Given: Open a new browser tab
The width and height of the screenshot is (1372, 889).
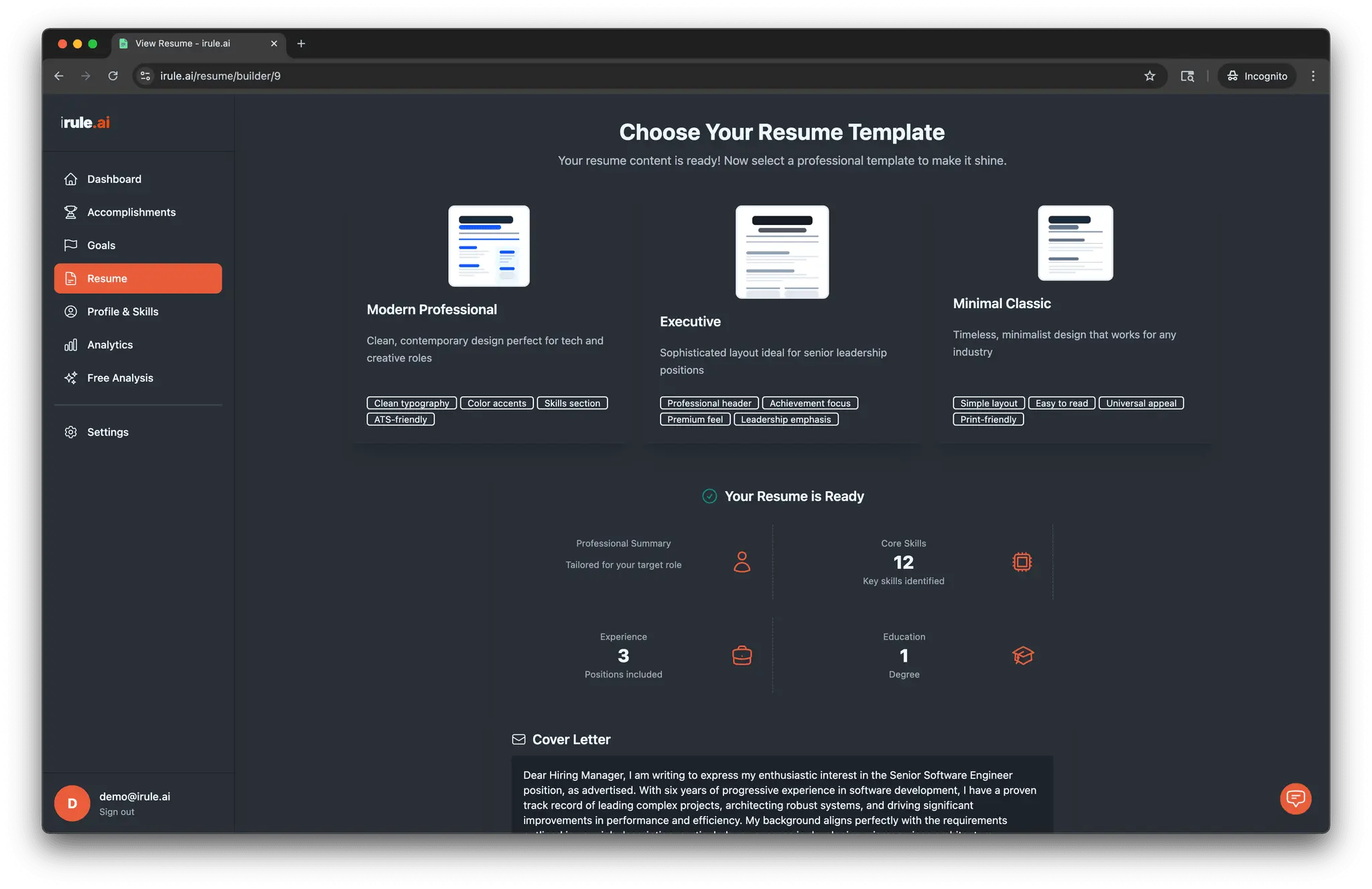Looking at the screenshot, I should [x=301, y=44].
